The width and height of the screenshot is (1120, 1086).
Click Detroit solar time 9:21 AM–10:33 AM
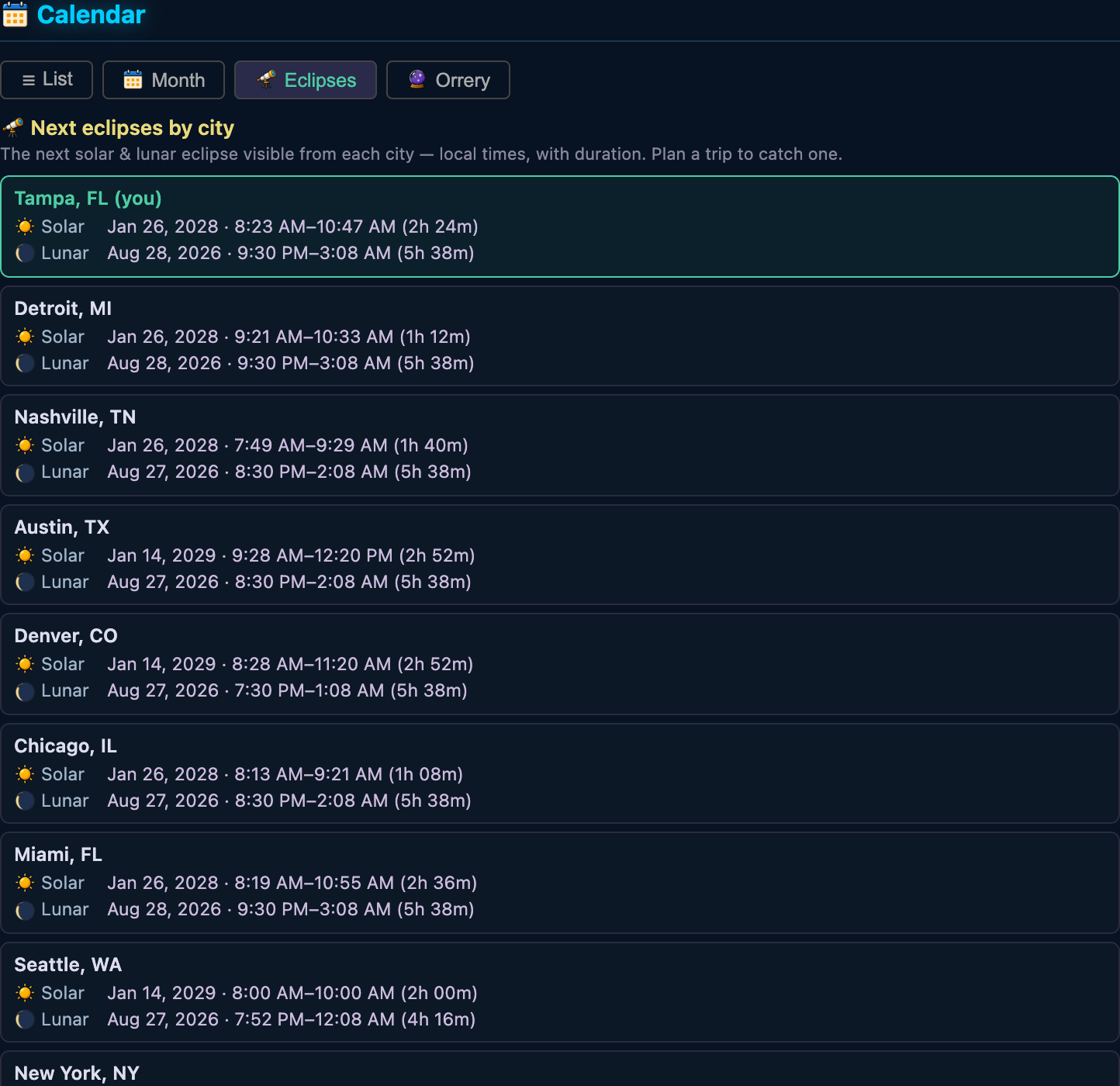click(314, 337)
